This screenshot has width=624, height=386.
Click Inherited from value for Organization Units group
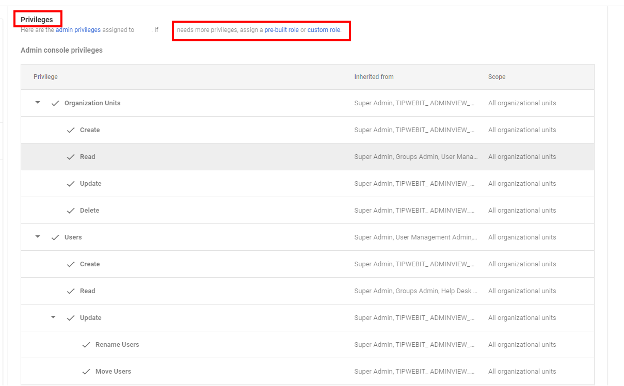(415, 103)
